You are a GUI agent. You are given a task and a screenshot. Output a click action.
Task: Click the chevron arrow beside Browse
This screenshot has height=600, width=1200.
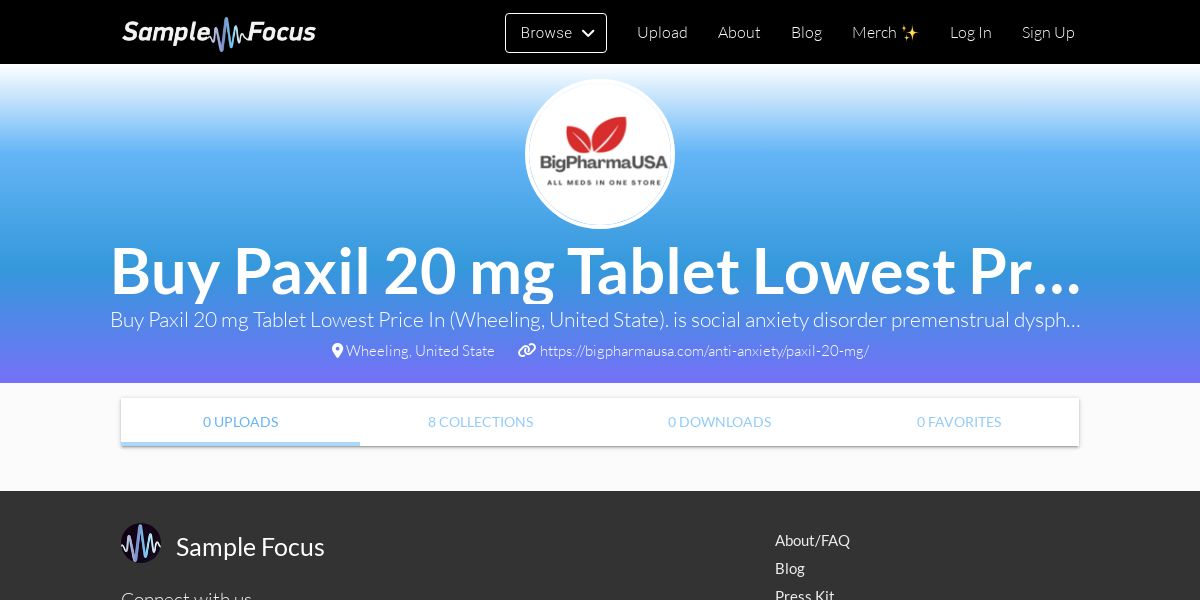tap(588, 33)
